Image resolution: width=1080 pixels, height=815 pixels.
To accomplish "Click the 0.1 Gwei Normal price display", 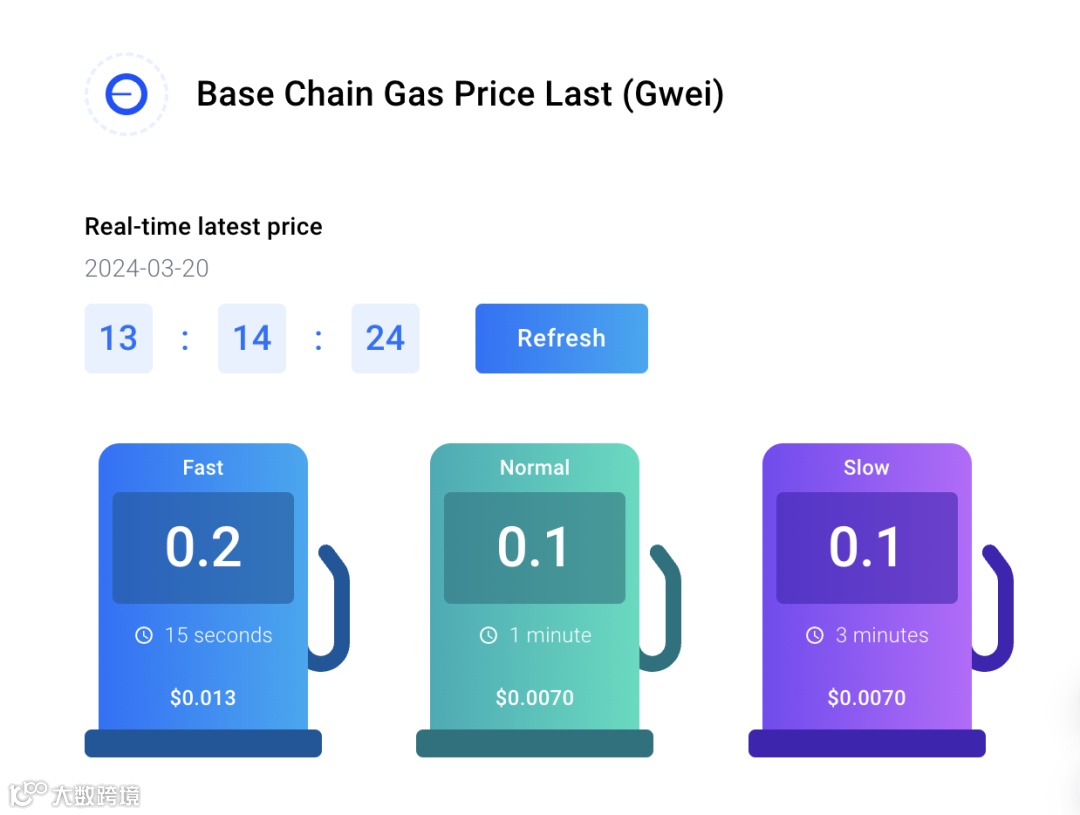I will (535, 547).
